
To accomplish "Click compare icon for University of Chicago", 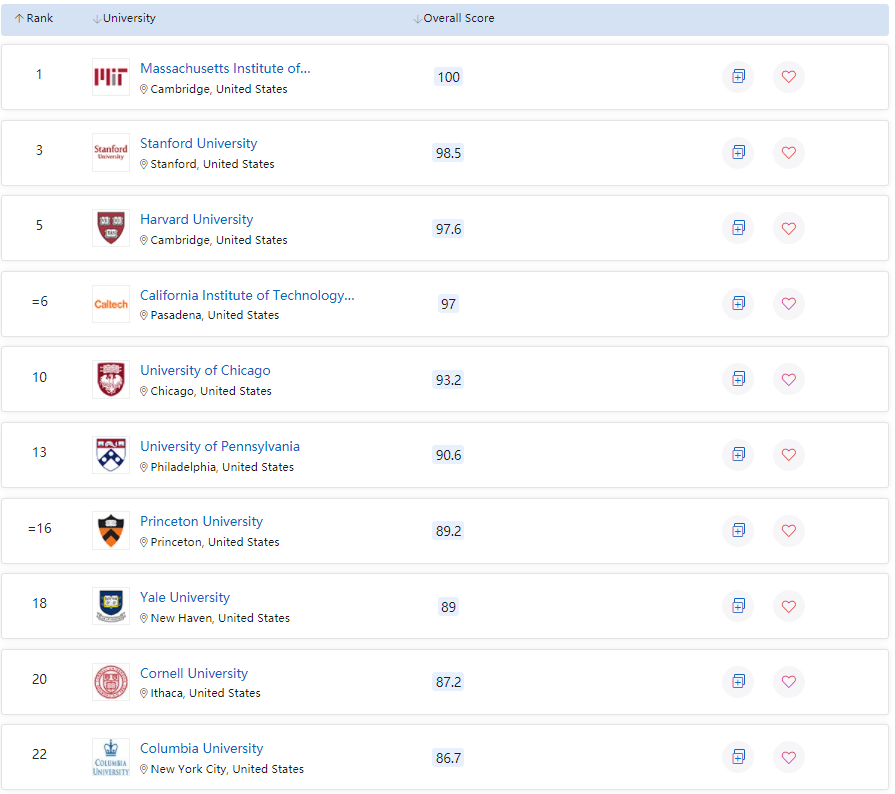I will [738, 379].
